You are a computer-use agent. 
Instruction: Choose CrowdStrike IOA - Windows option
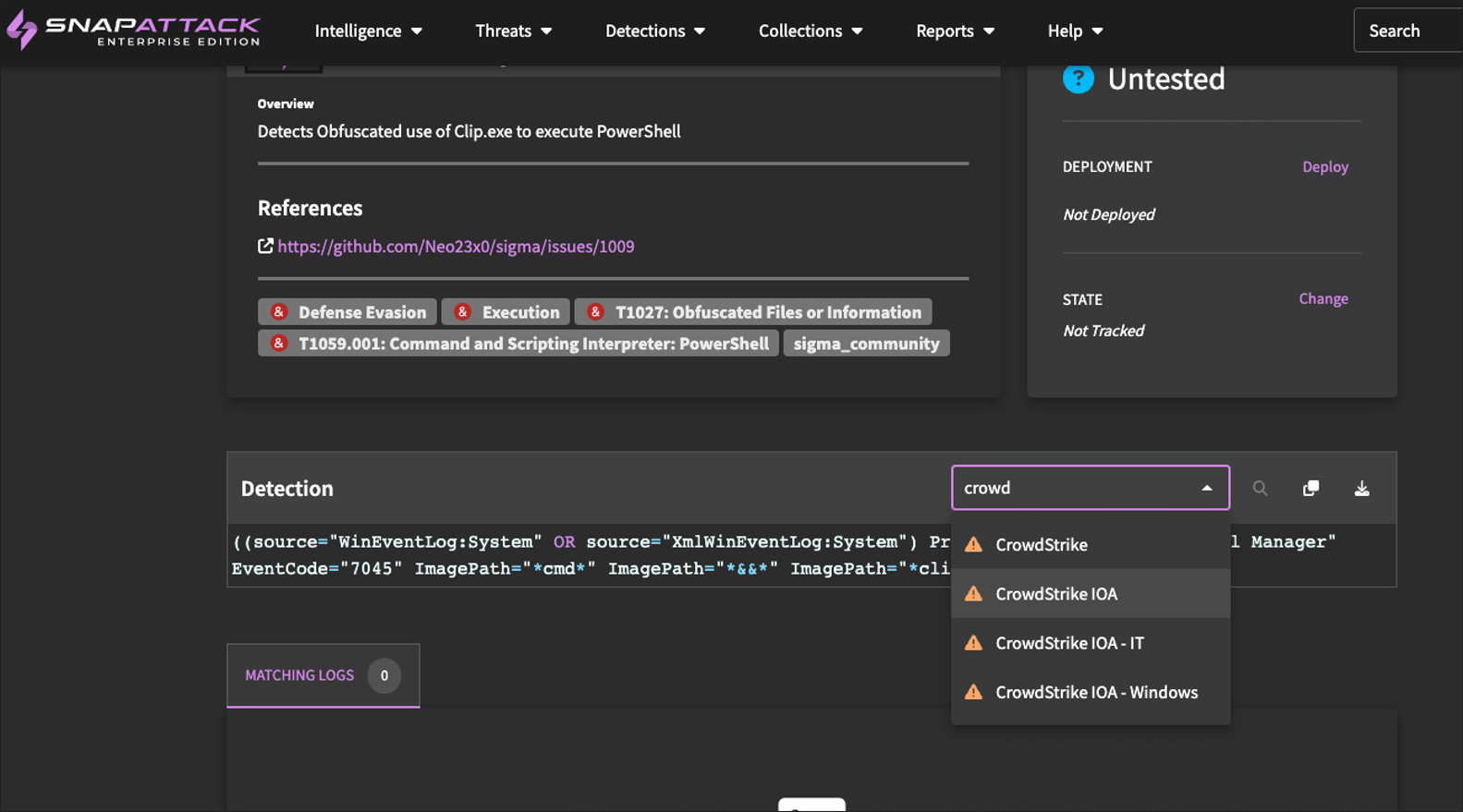click(1096, 692)
